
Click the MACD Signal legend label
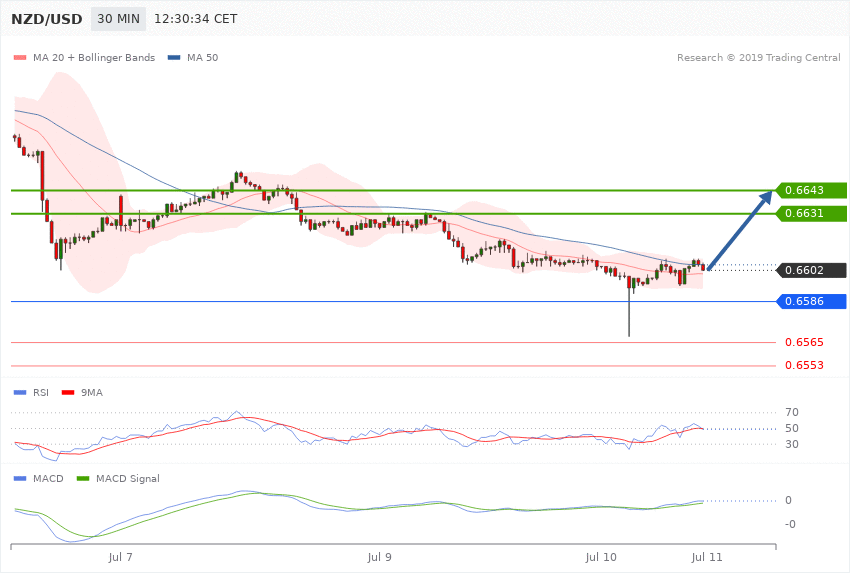point(128,478)
